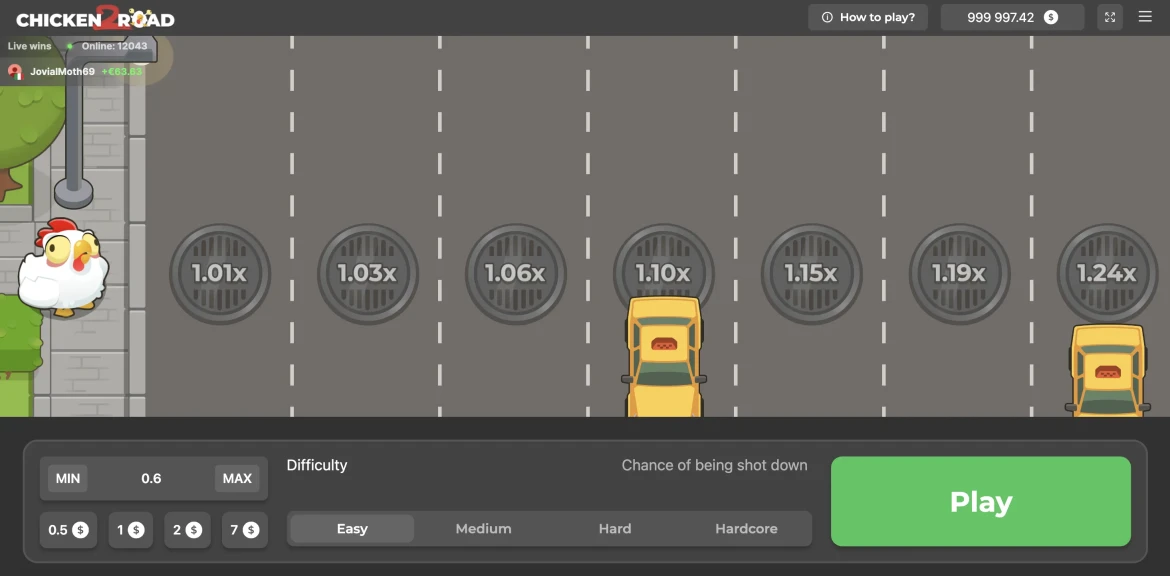Choose the 2 dollar bet preset
Viewport: 1170px width, 576px height.
[187, 530]
